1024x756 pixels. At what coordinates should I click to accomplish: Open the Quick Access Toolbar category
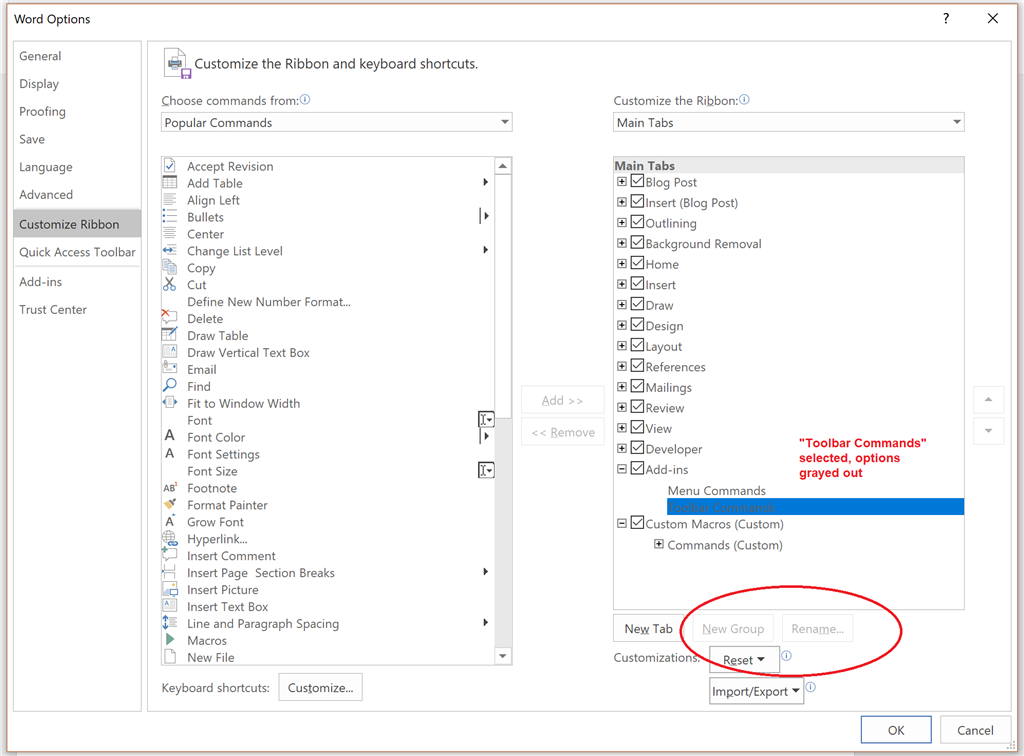[x=77, y=252]
